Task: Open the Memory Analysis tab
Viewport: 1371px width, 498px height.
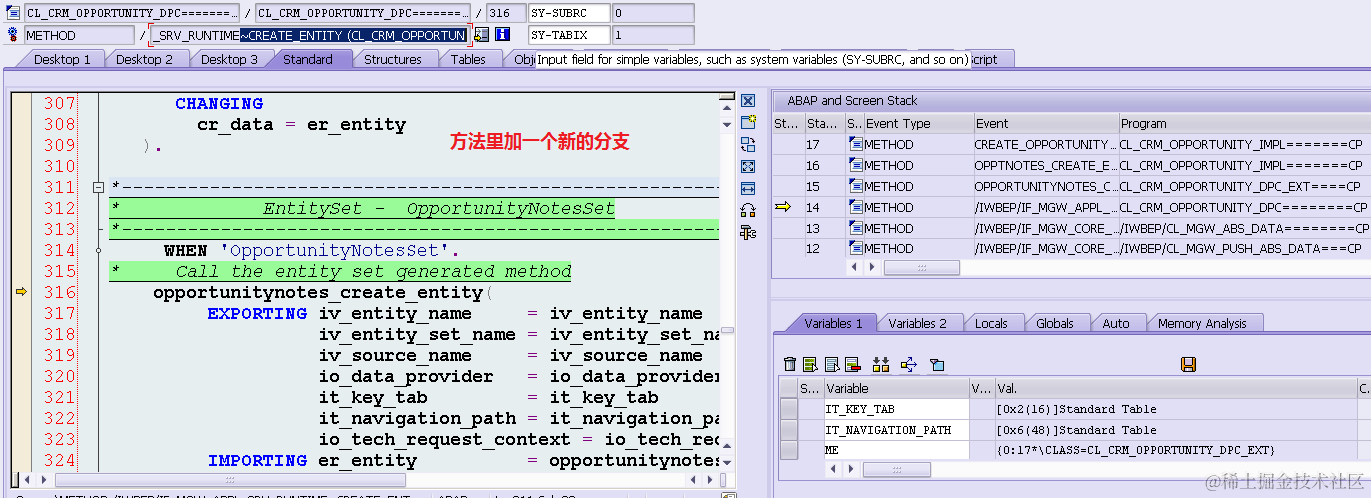Action: click(x=1202, y=323)
